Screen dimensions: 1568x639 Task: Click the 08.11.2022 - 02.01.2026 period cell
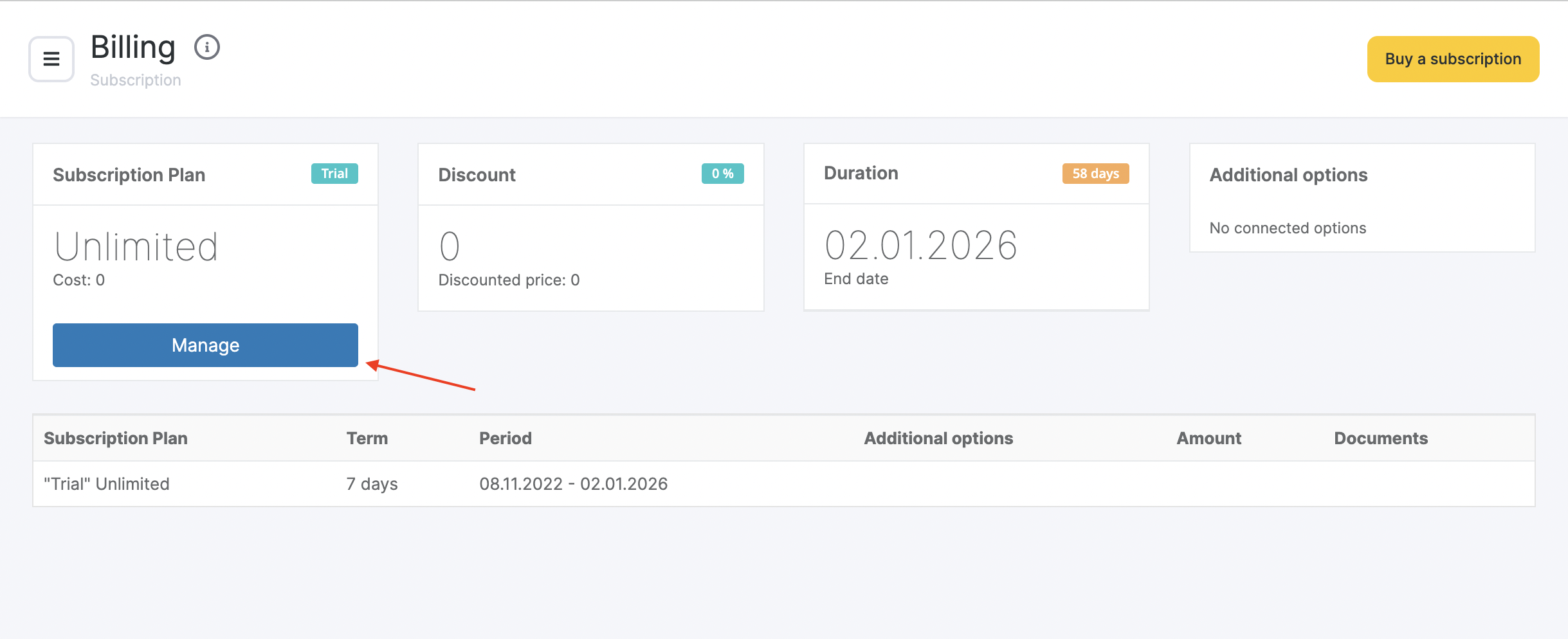tap(573, 484)
